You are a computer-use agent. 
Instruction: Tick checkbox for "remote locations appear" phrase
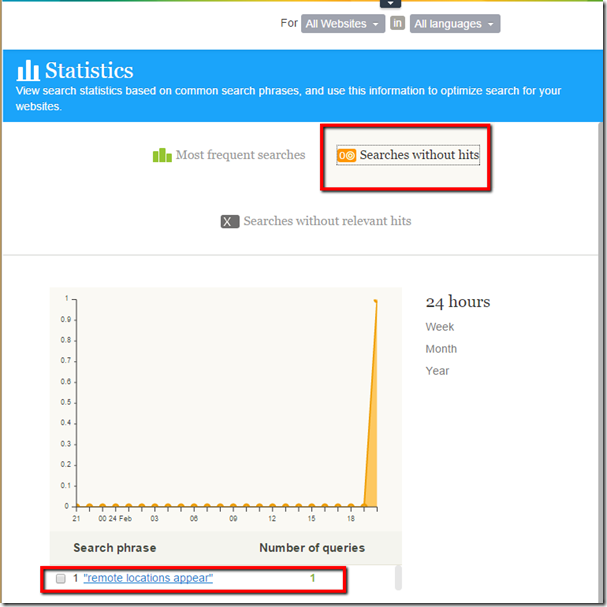[x=61, y=579]
